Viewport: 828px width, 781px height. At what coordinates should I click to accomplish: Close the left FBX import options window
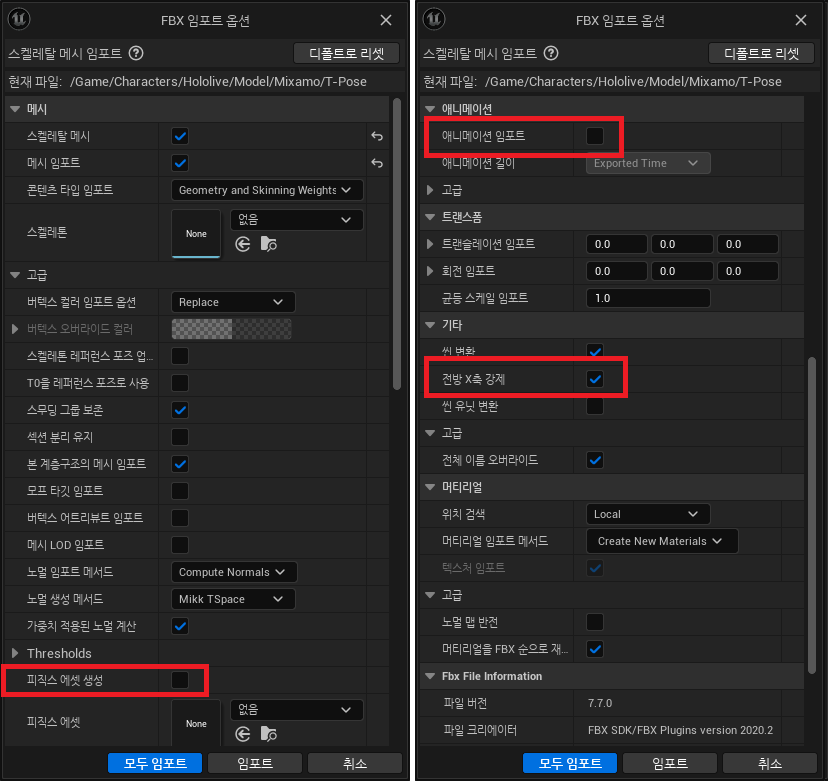[386, 20]
